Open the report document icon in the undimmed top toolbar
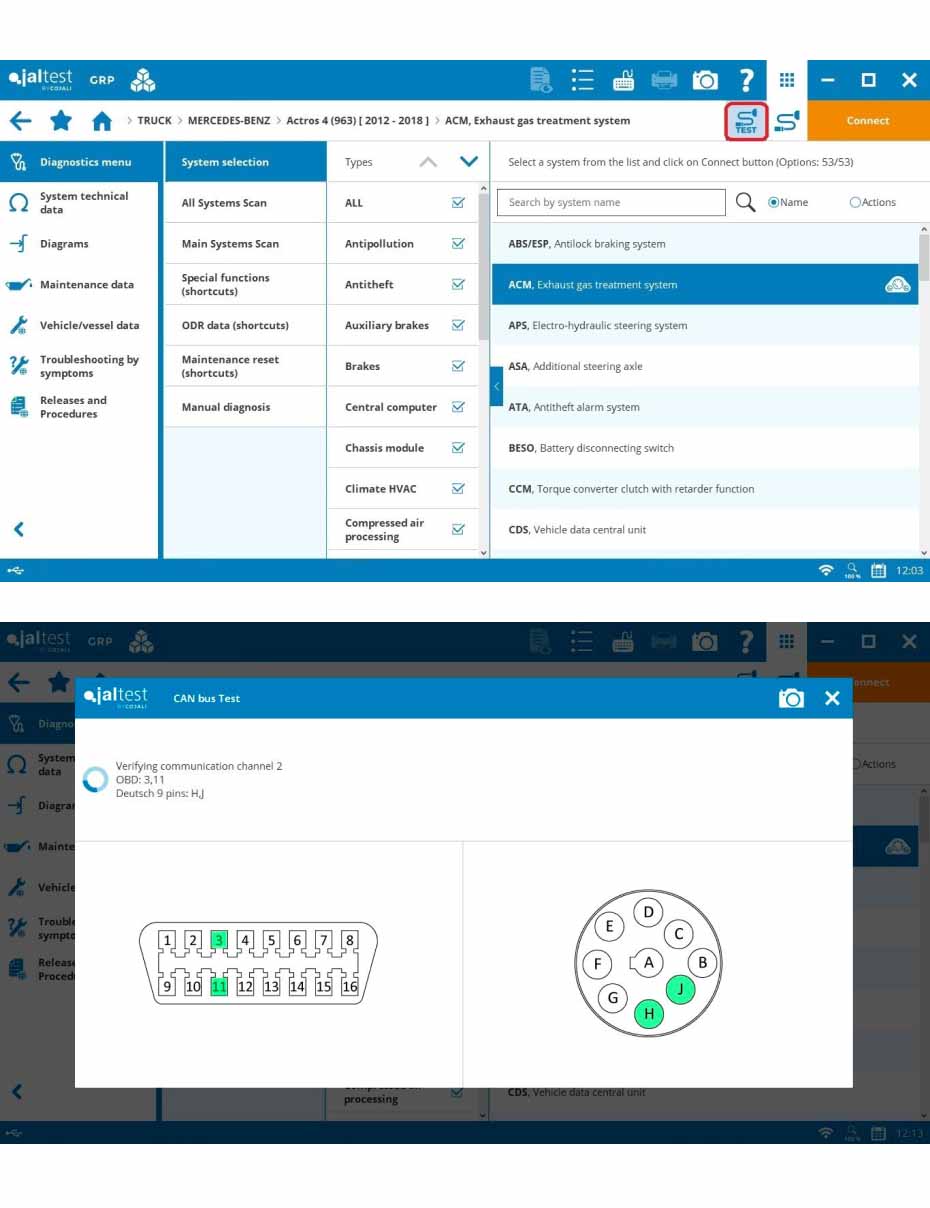The width and height of the screenshot is (930, 1208). 541,80
